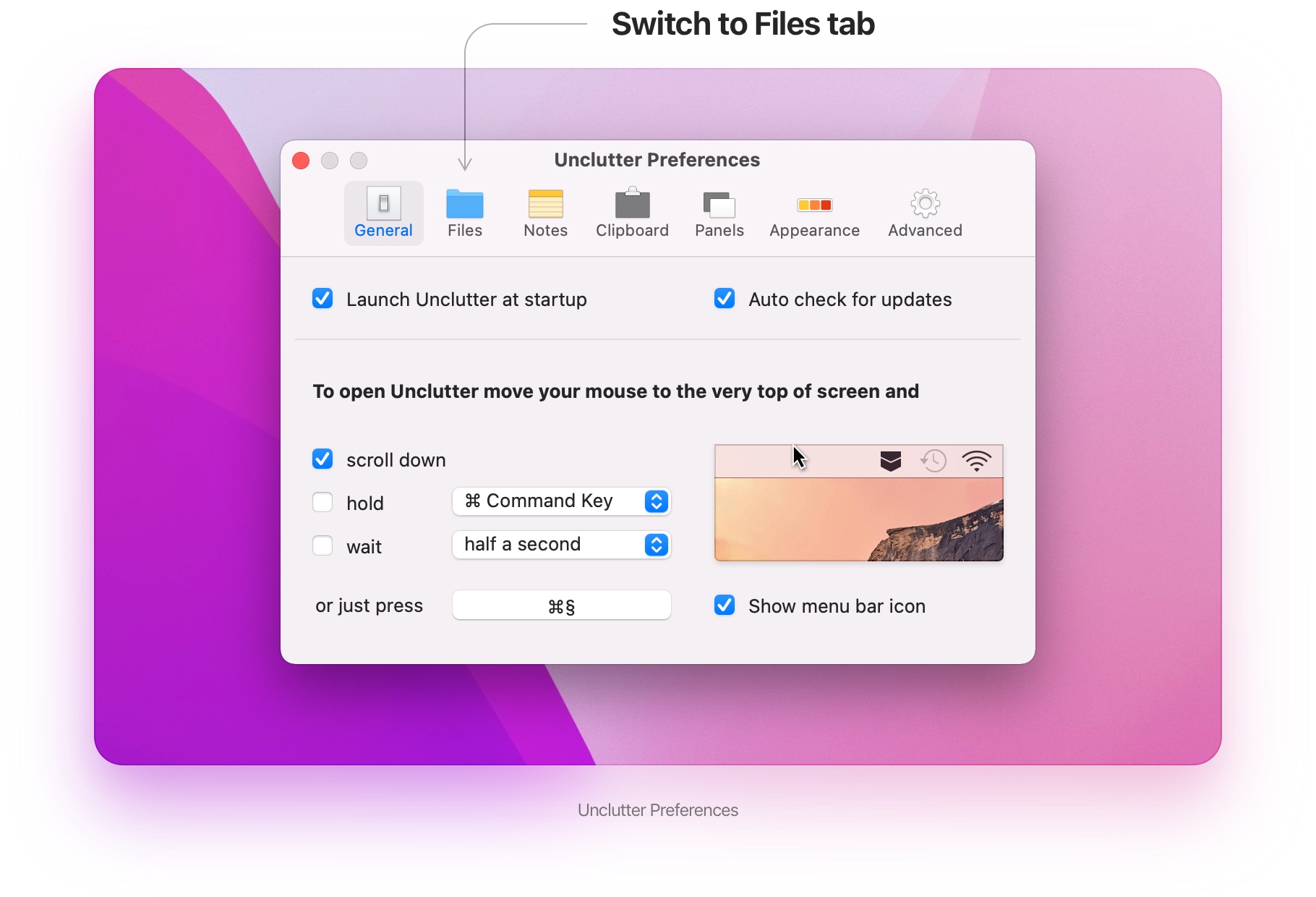The image size is (1316, 897).
Task: Select the General switch icon
Action: (383, 203)
